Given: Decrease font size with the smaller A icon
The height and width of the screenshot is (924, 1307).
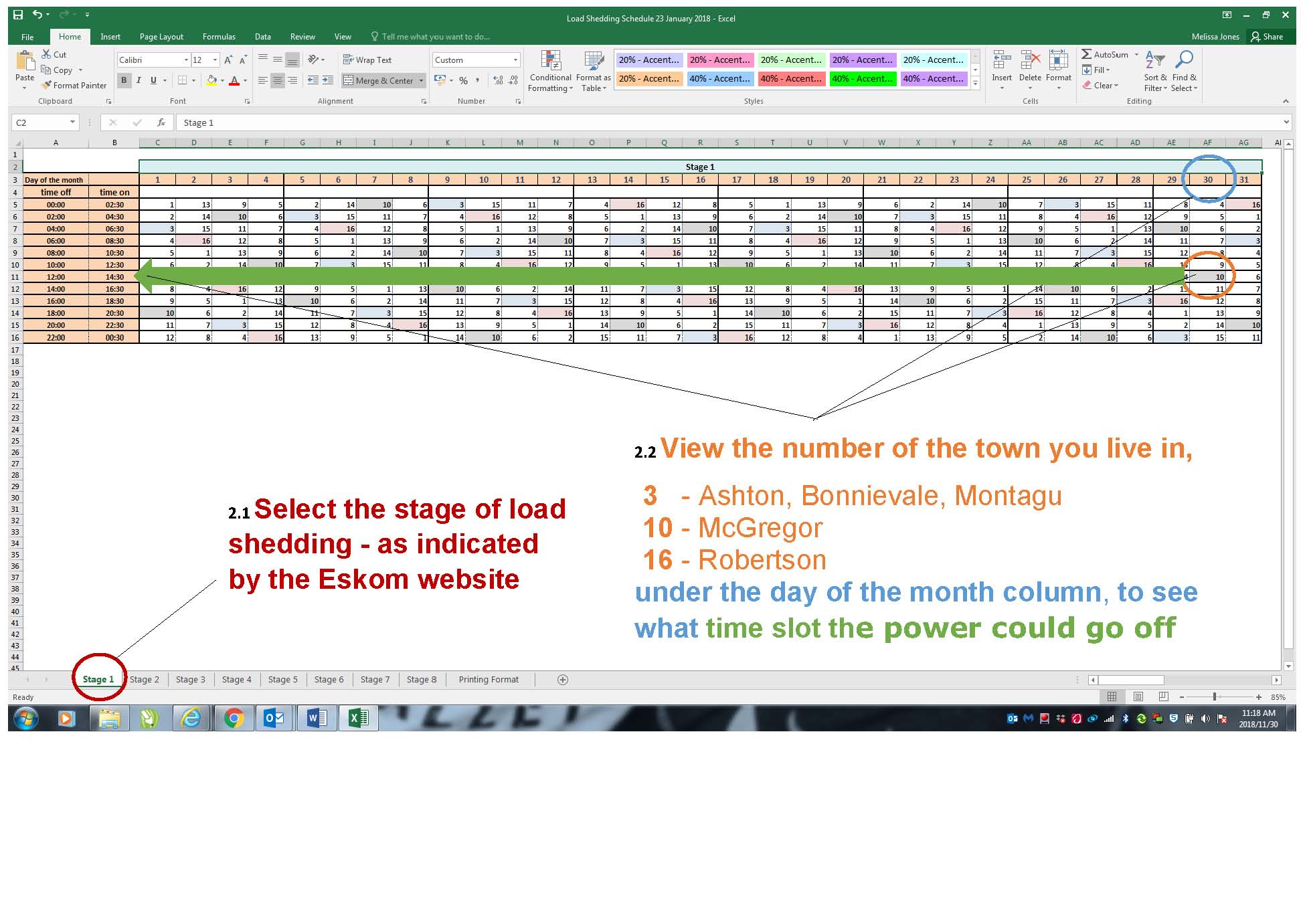Looking at the screenshot, I should click(243, 60).
